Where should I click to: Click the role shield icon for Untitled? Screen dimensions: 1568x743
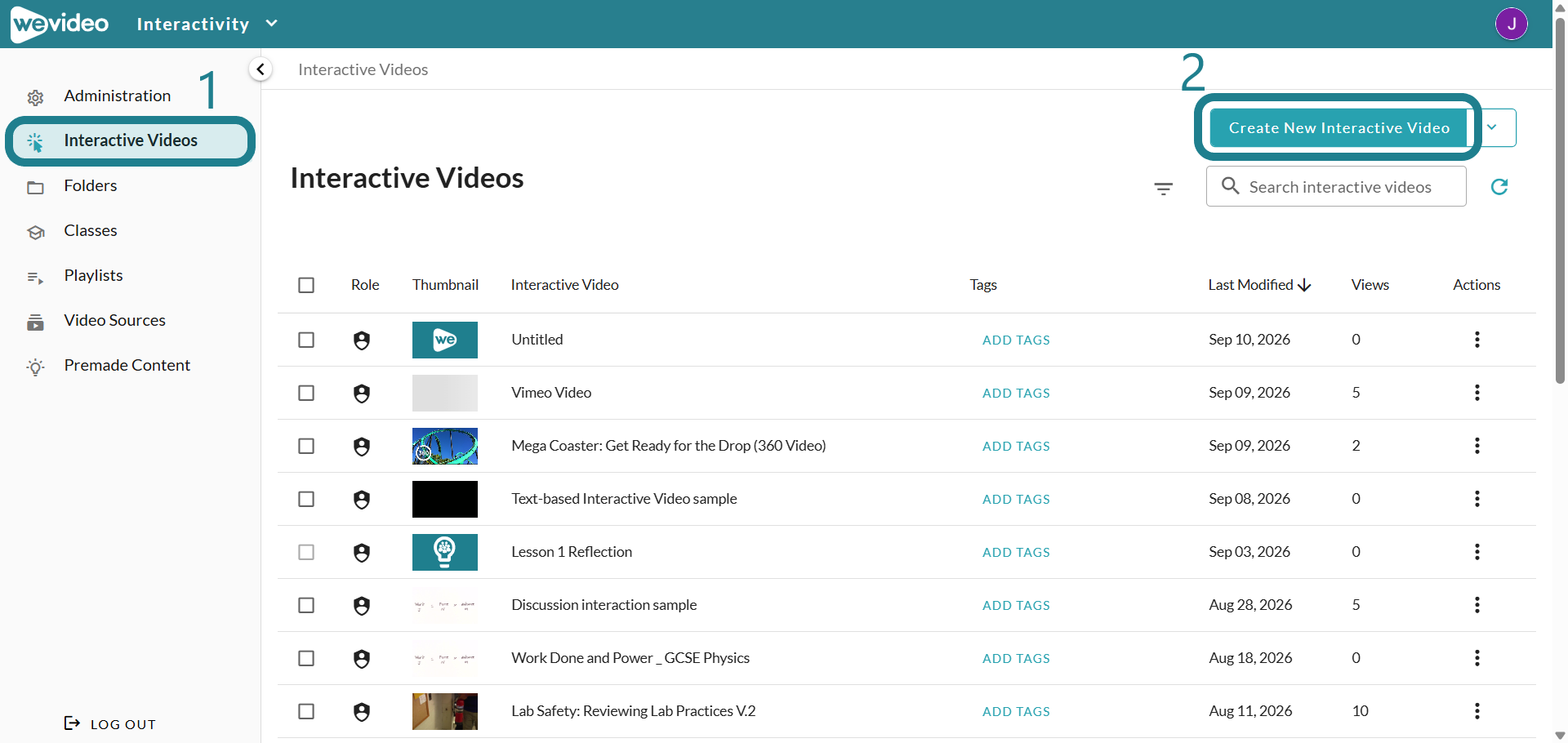(x=362, y=340)
